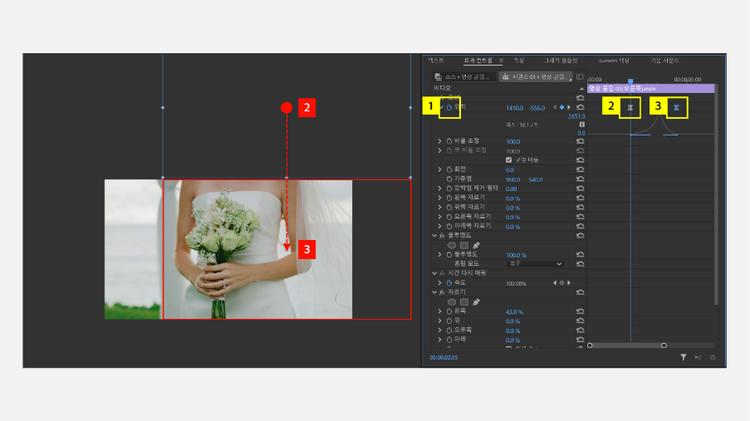The image size is (750, 421).
Task: Reset the 비율 조정 scale parameter
Action: click(x=580, y=142)
